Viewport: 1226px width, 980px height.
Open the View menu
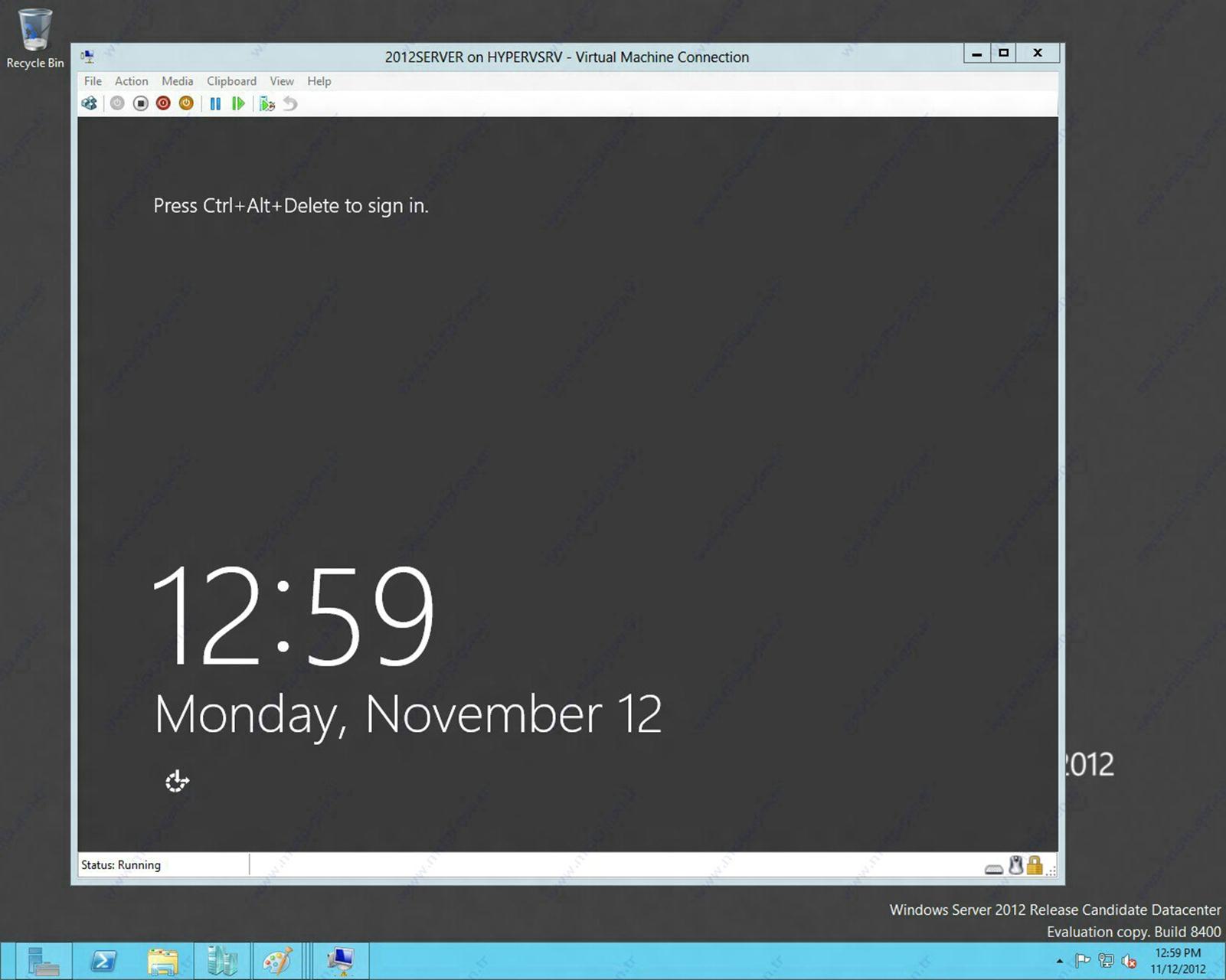tap(282, 81)
